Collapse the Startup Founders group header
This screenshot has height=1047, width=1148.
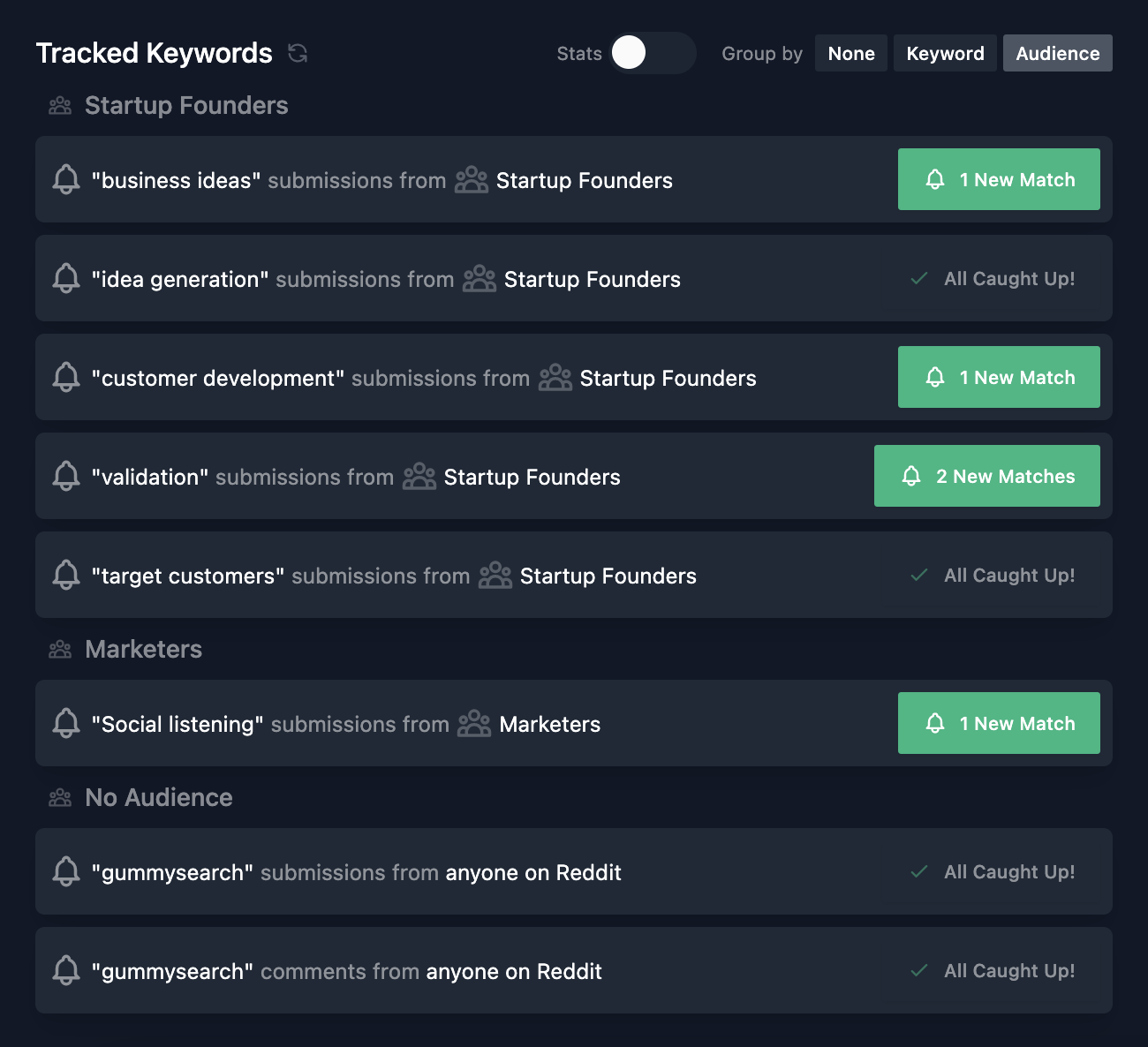(185, 106)
